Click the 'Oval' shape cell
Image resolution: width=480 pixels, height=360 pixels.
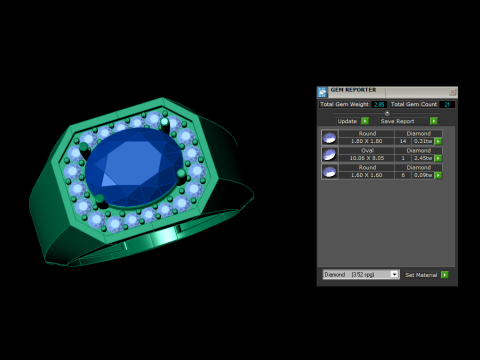pyautogui.click(x=366, y=151)
